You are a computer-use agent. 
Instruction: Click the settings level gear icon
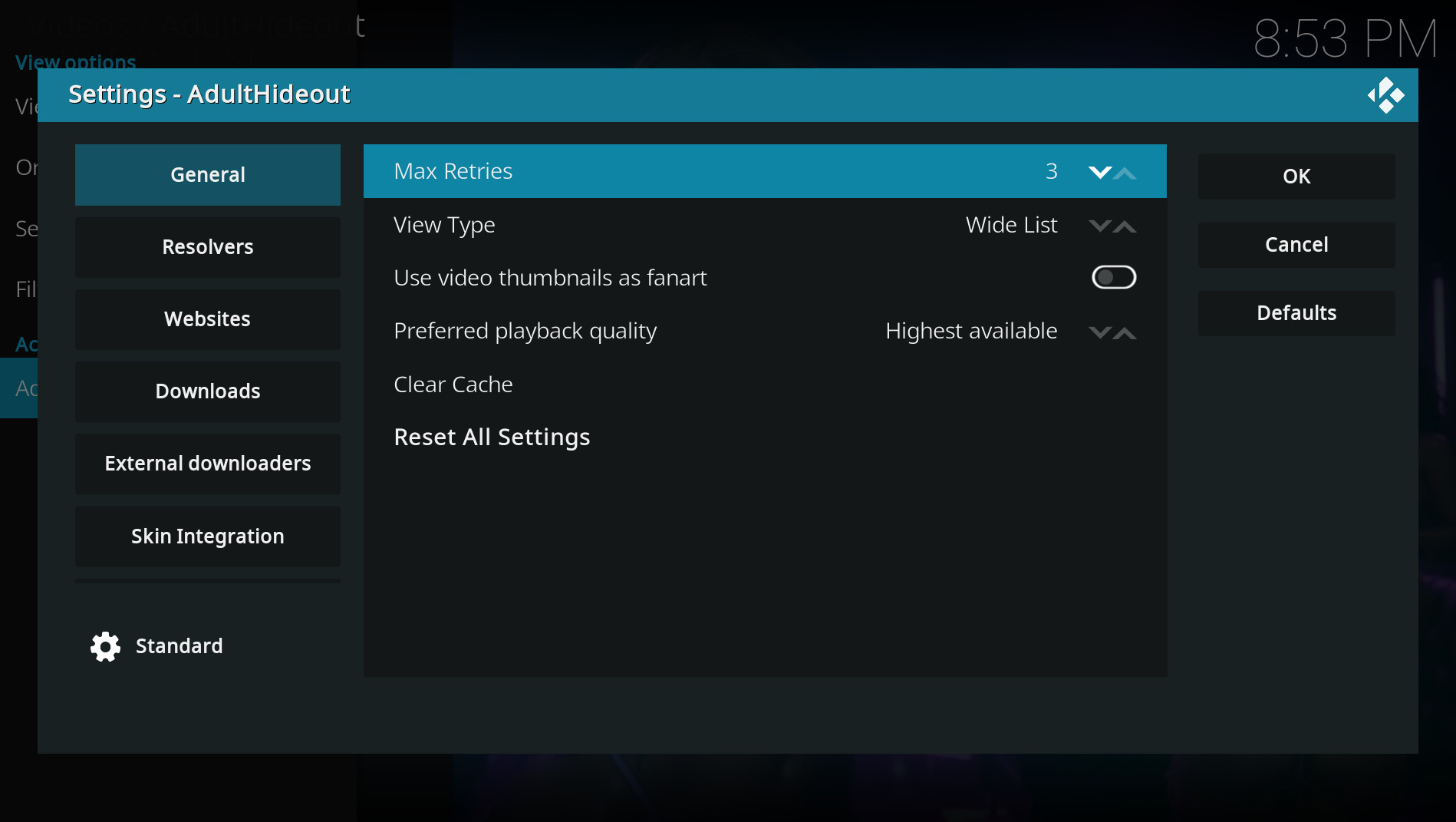(x=105, y=647)
